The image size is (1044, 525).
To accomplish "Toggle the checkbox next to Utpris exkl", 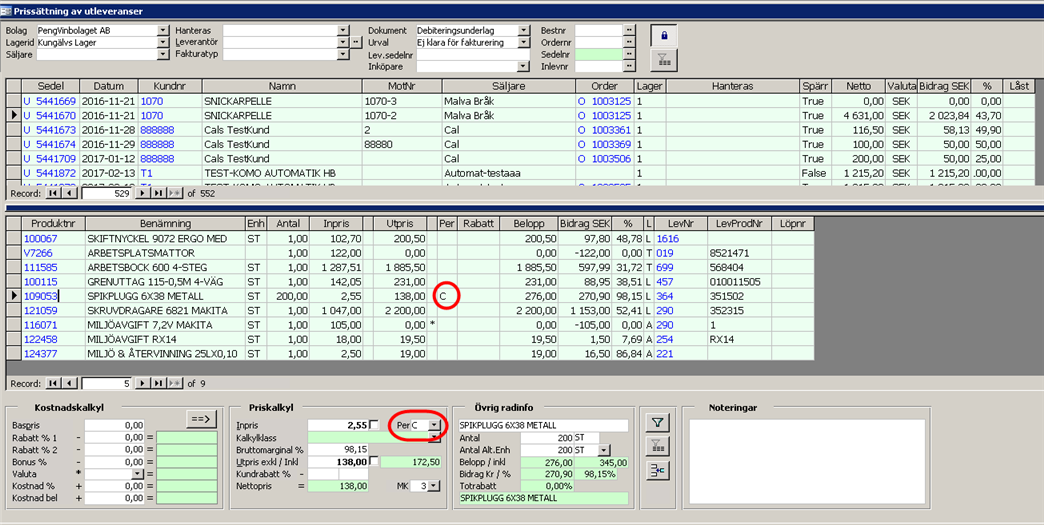I will click(x=374, y=461).
